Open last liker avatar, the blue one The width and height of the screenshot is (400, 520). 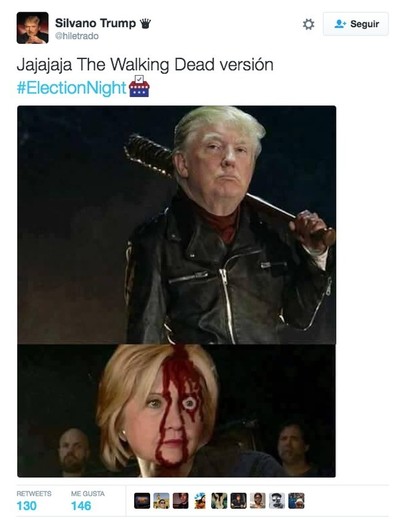click(296, 501)
